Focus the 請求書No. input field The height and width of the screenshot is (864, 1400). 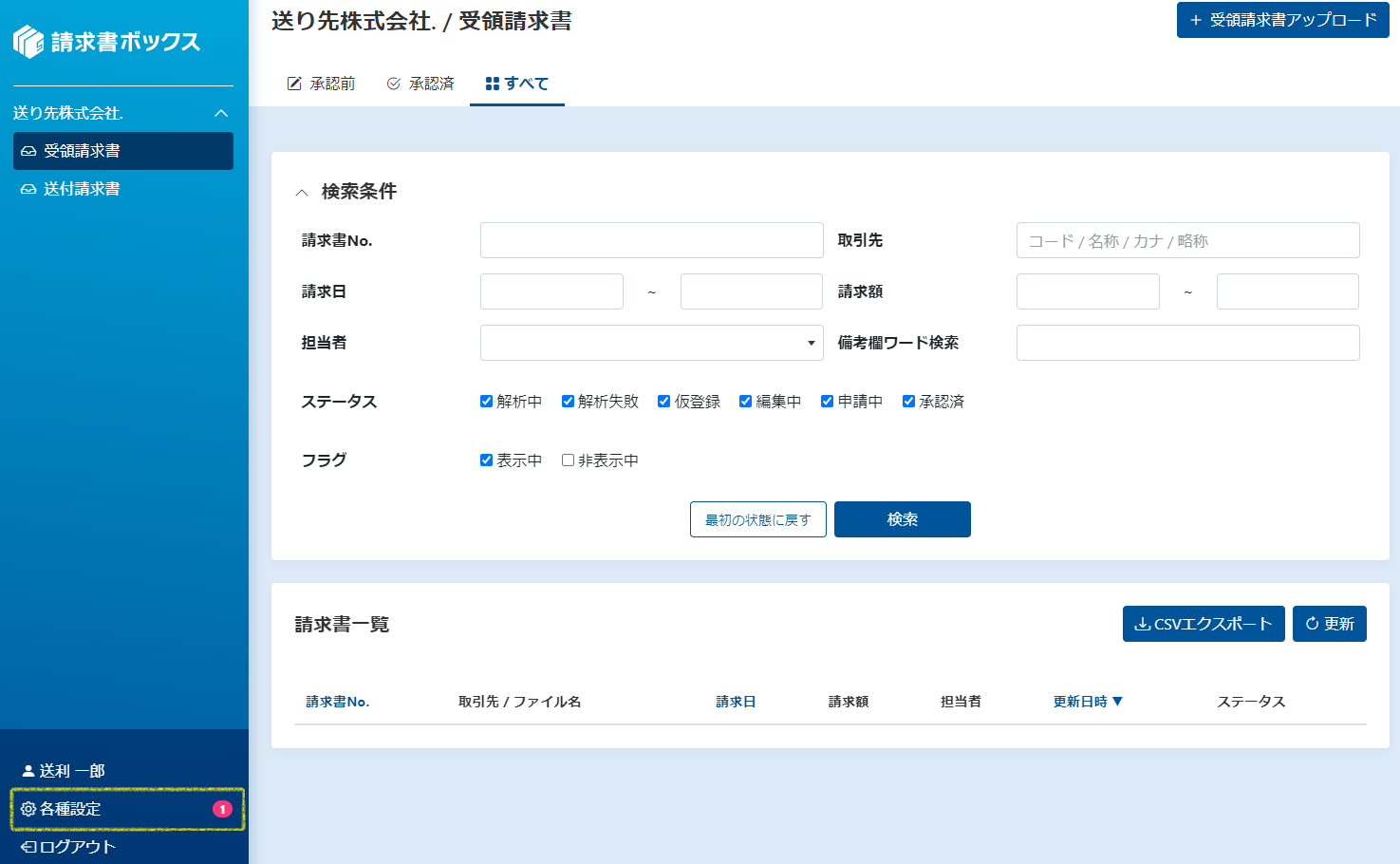pyautogui.click(x=652, y=240)
